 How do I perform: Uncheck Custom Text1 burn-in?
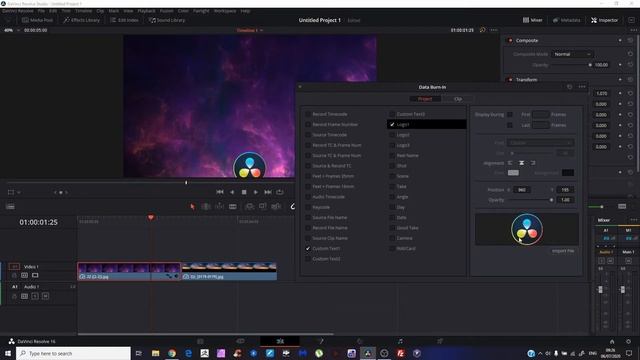(308, 249)
